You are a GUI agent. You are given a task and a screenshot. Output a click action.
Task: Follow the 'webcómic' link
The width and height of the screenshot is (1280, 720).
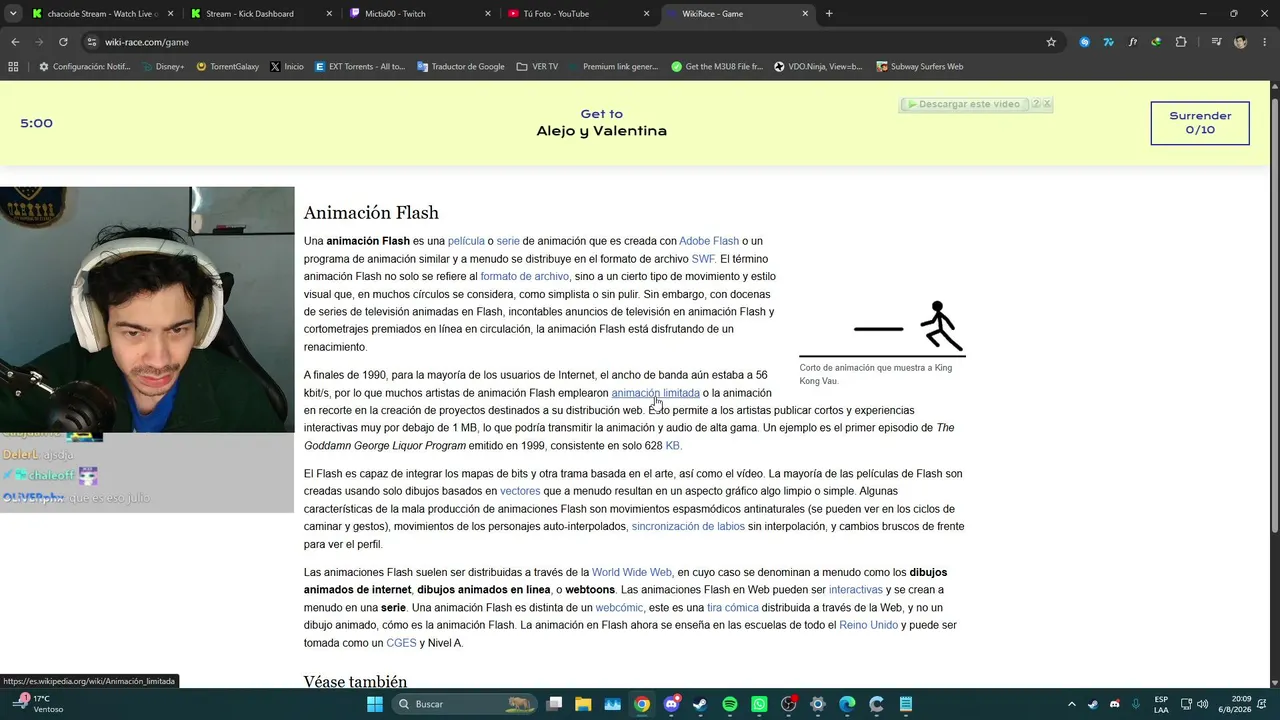point(619,608)
